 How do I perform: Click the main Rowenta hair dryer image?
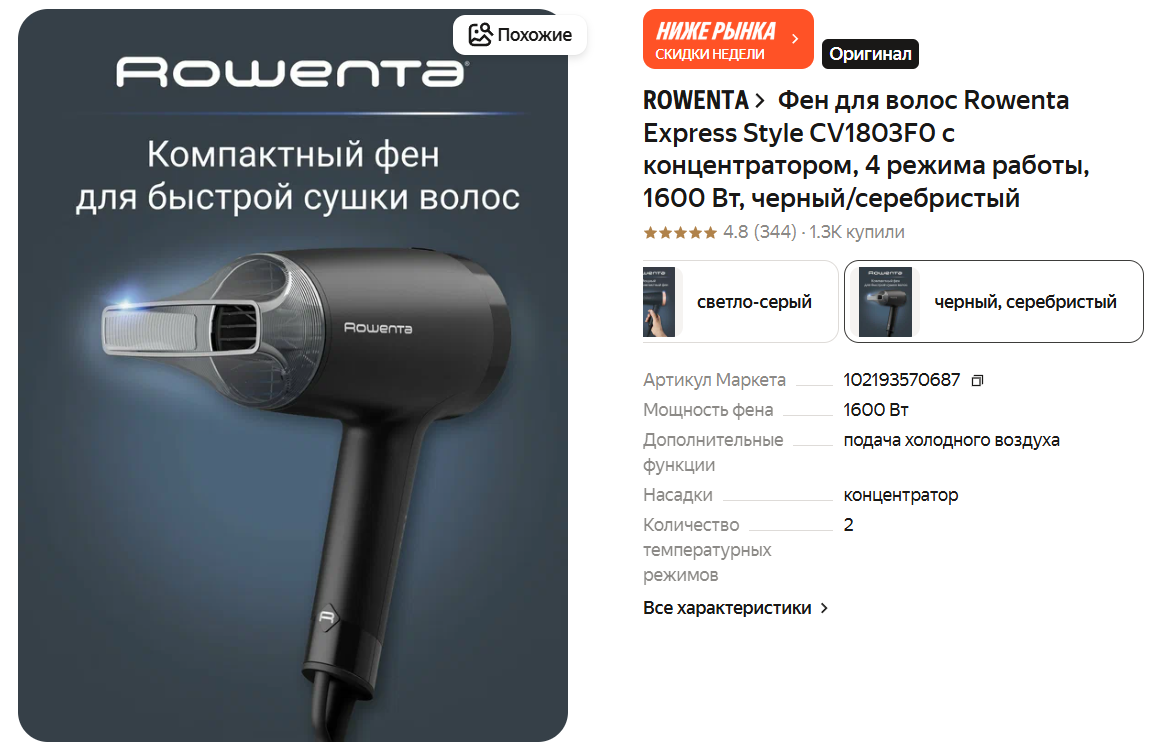pos(293,375)
